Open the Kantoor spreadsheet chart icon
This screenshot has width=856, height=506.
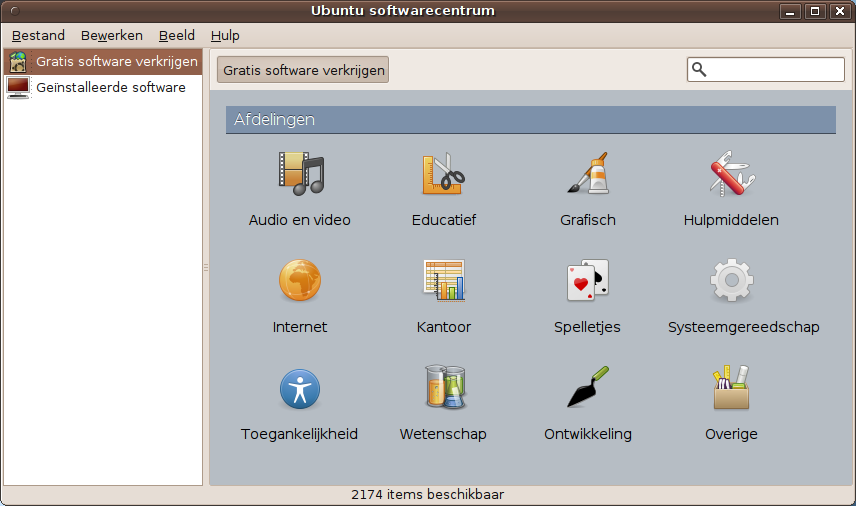point(444,280)
